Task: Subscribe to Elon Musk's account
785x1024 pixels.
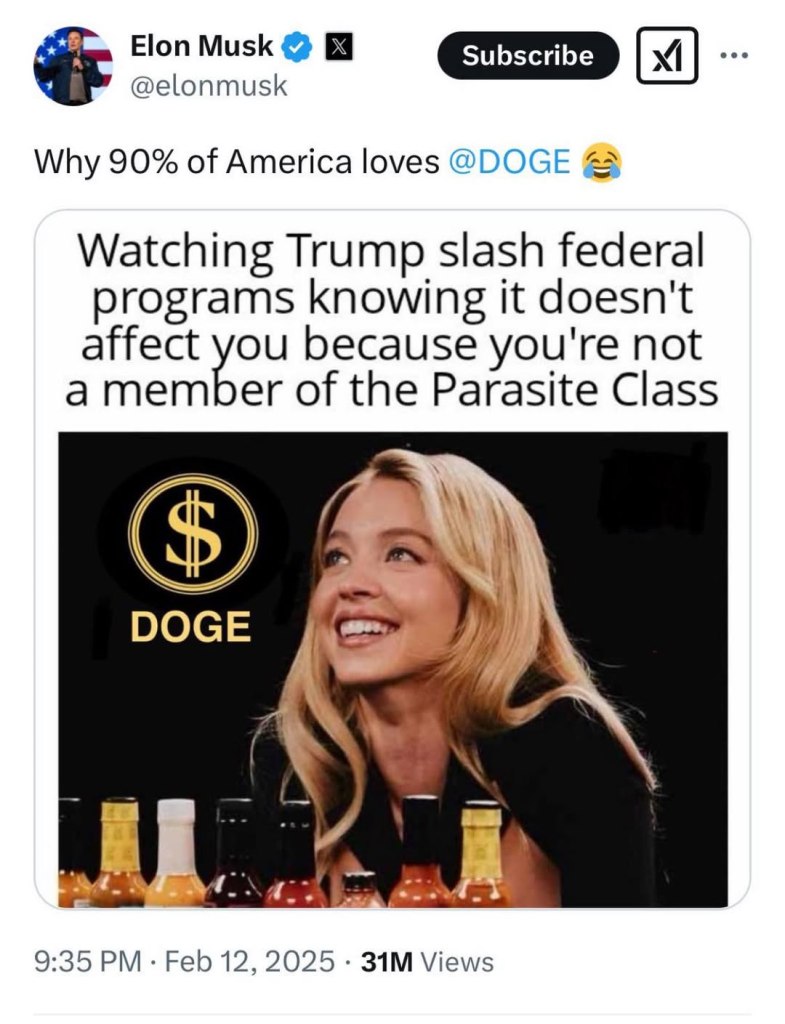Action: [528, 56]
